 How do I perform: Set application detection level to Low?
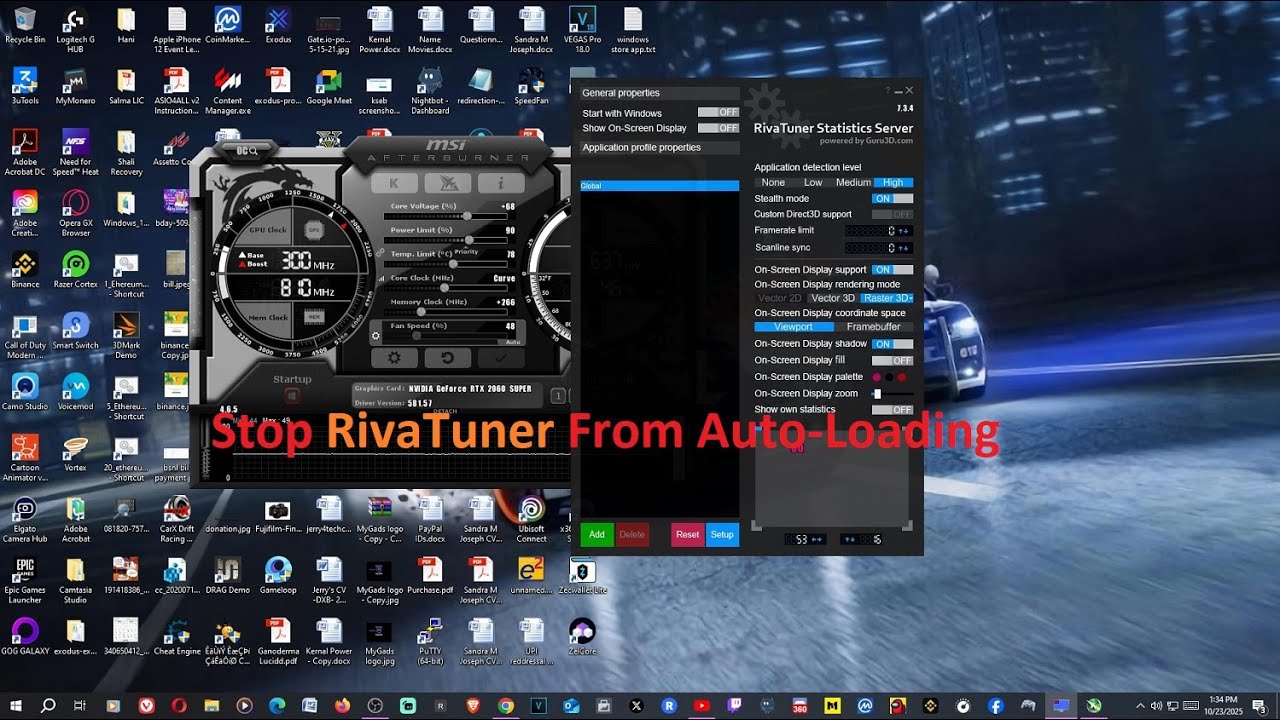pos(813,183)
